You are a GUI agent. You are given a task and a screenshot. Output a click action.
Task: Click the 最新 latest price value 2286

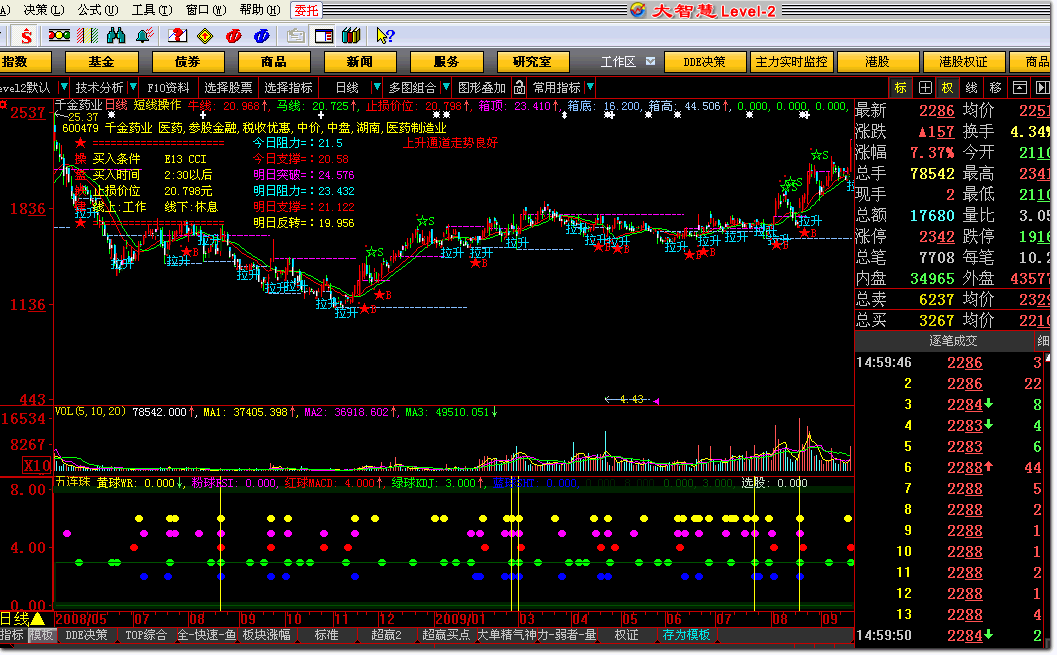[937, 111]
